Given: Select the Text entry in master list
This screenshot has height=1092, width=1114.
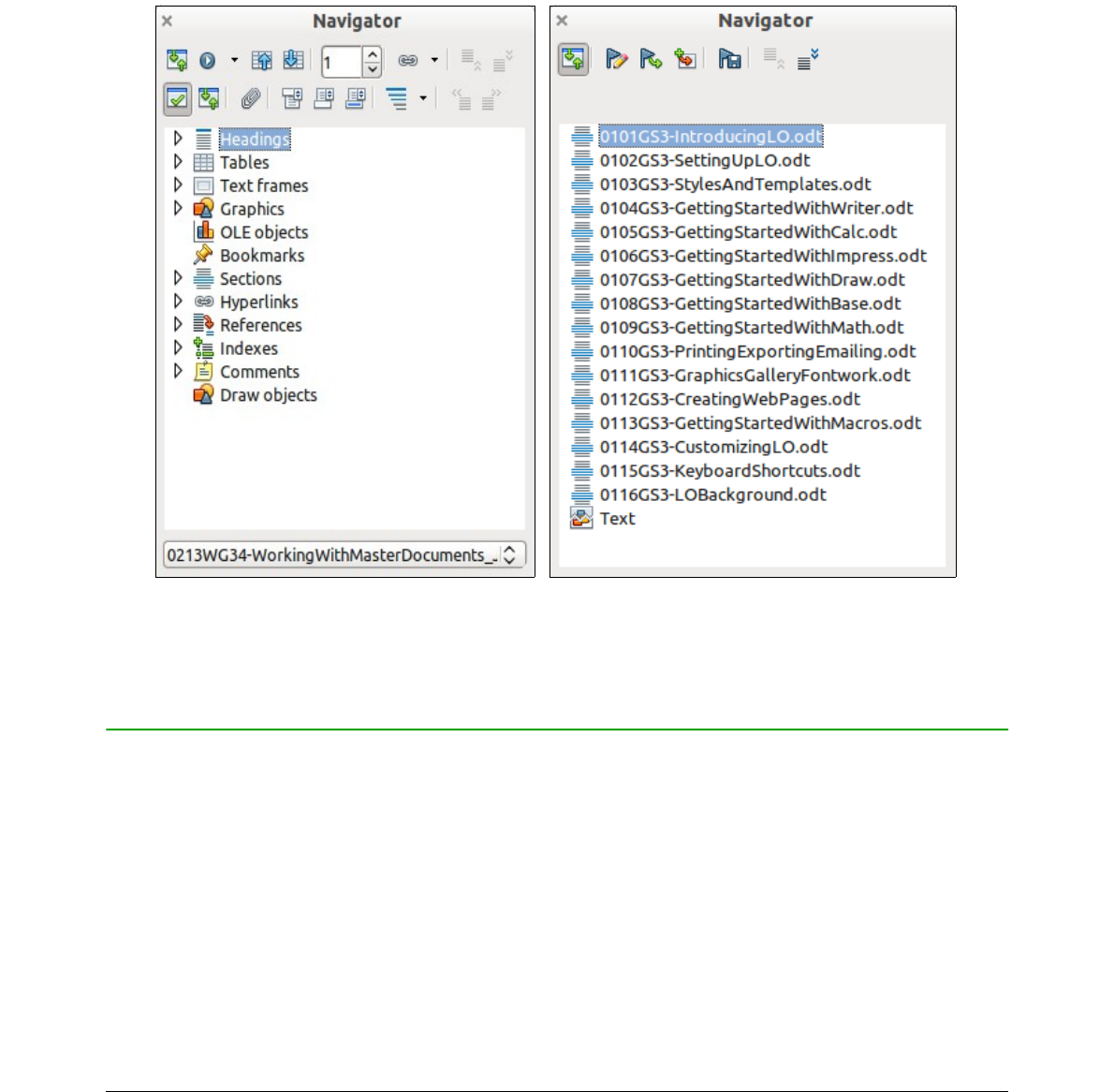Looking at the screenshot, I should pyautogui.click(x=618, y=519).
